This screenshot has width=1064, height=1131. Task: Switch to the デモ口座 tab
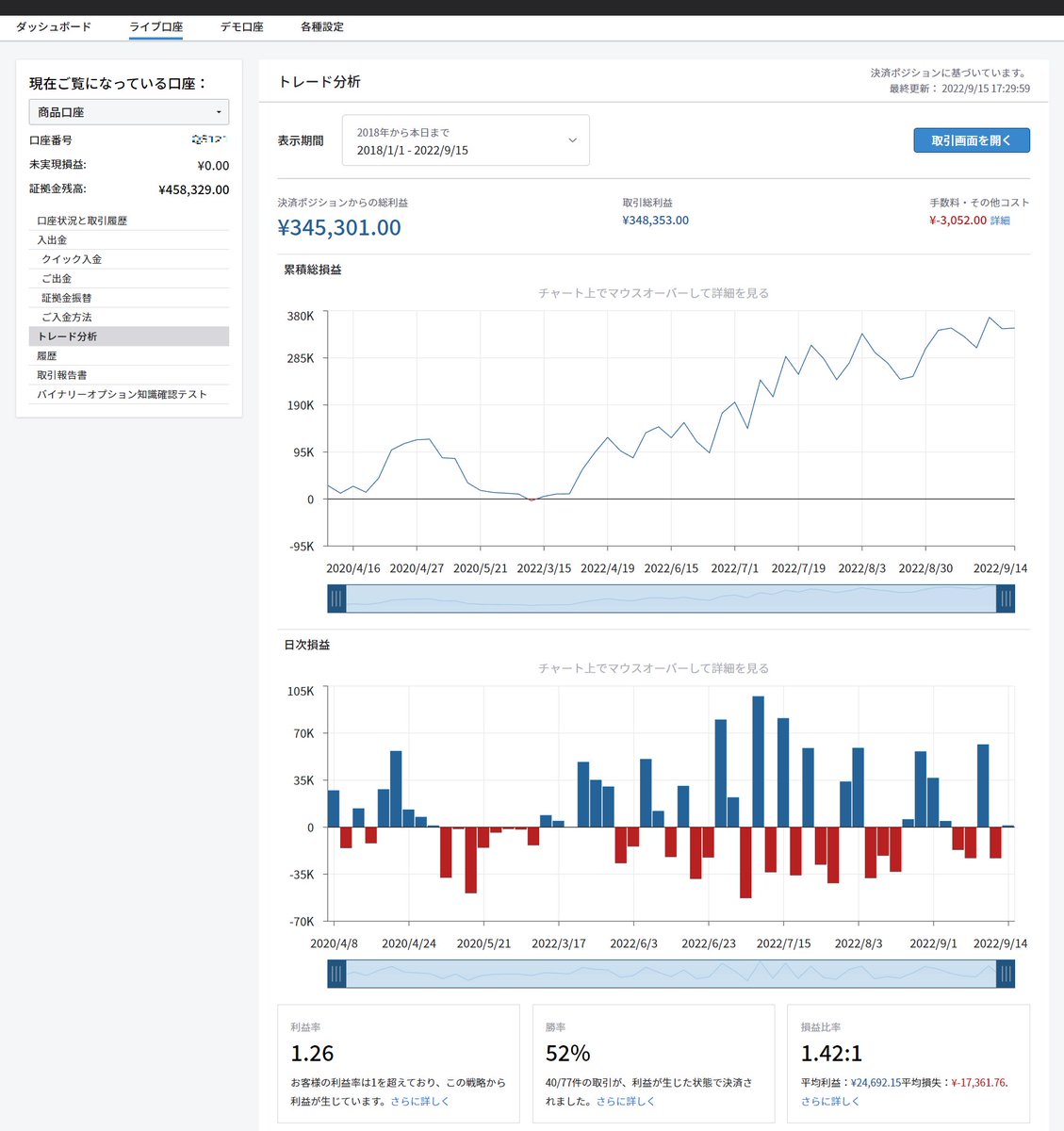click(x=242, y=27)
